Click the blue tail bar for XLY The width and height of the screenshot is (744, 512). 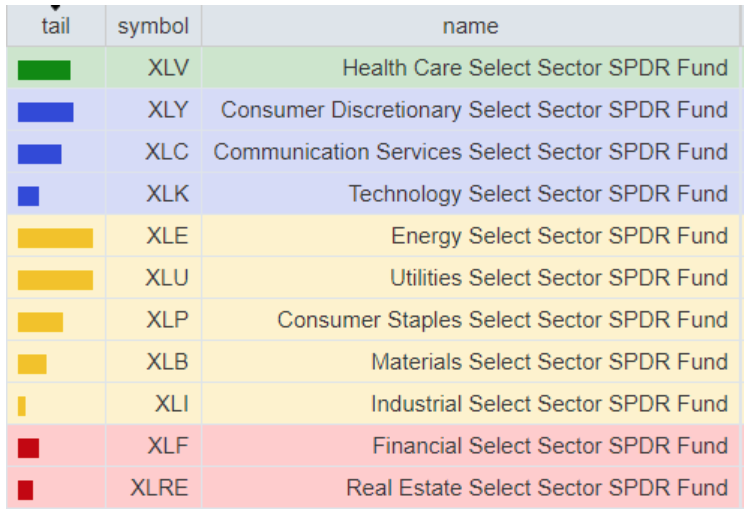pos(45,111)
